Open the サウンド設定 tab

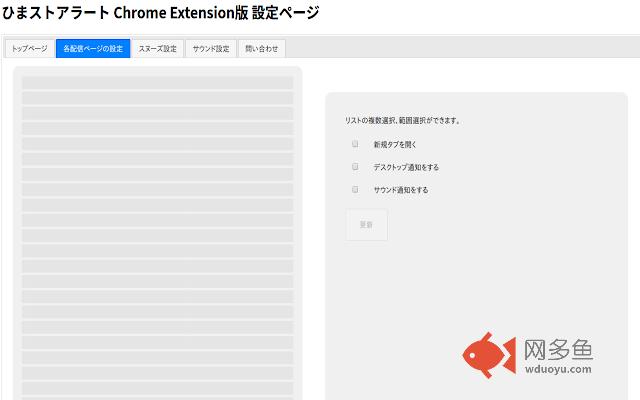pos(211,49)
